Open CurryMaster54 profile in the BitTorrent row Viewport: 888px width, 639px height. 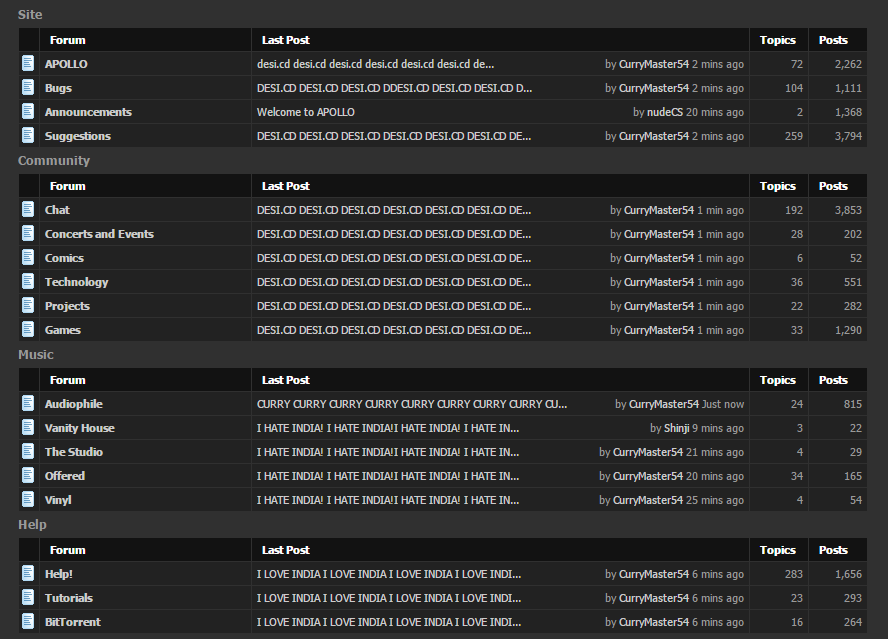click(654, 622)
